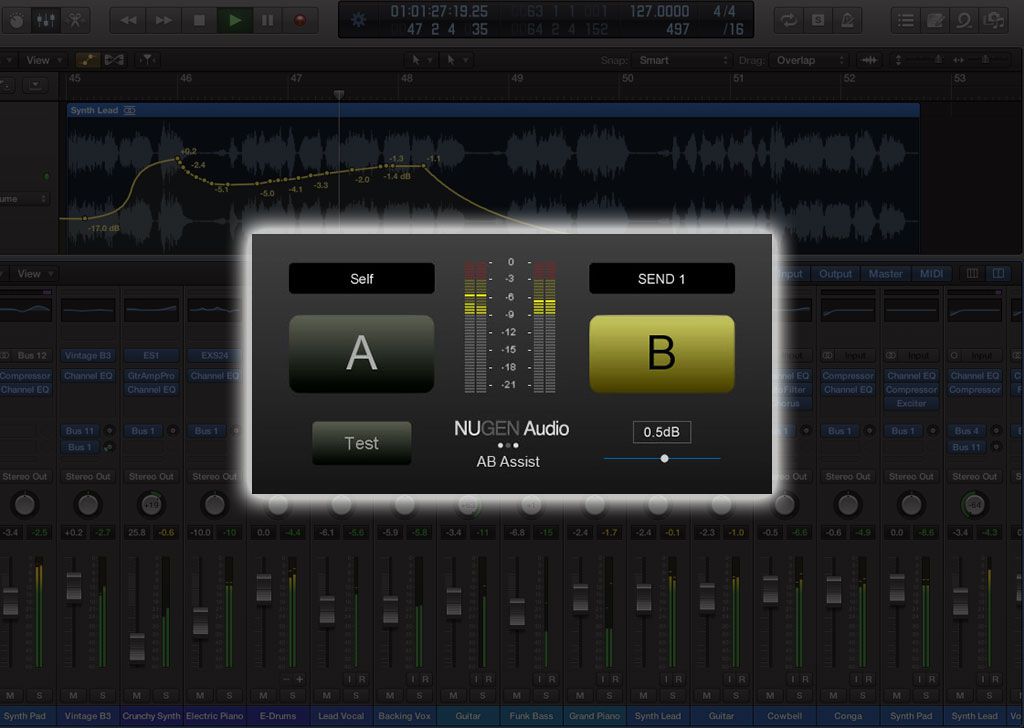
Task: Open the Self source selector
Action: (x=361, y=279)
